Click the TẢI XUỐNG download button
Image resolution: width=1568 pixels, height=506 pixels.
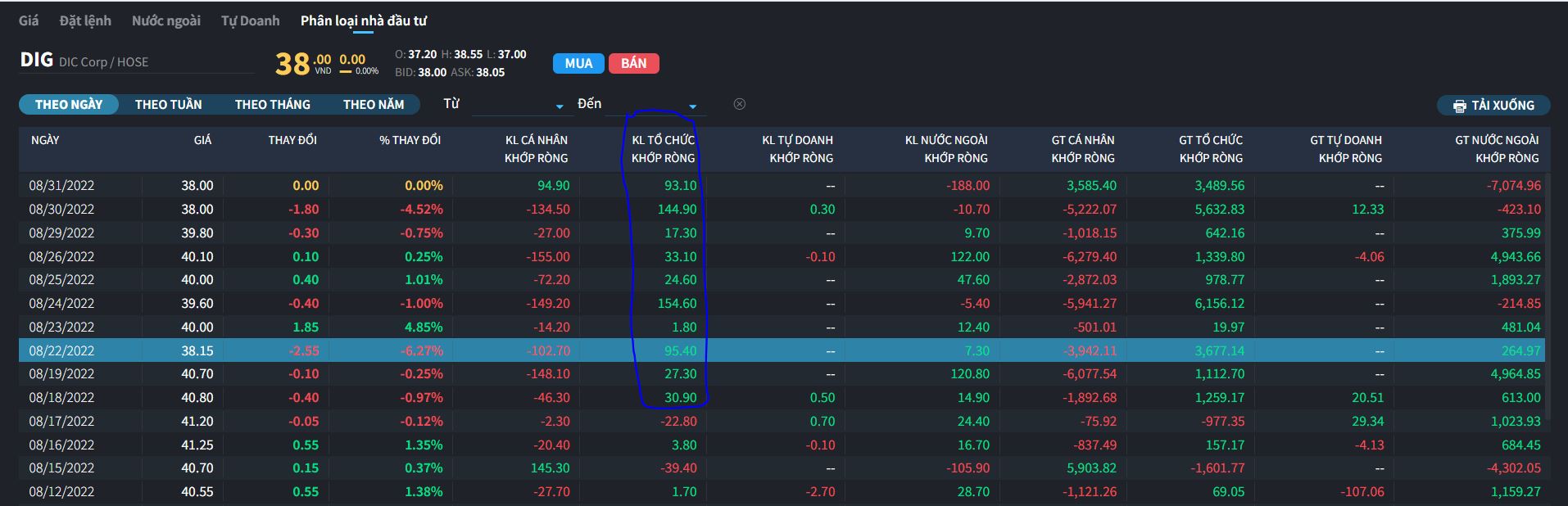point(1493,106)
